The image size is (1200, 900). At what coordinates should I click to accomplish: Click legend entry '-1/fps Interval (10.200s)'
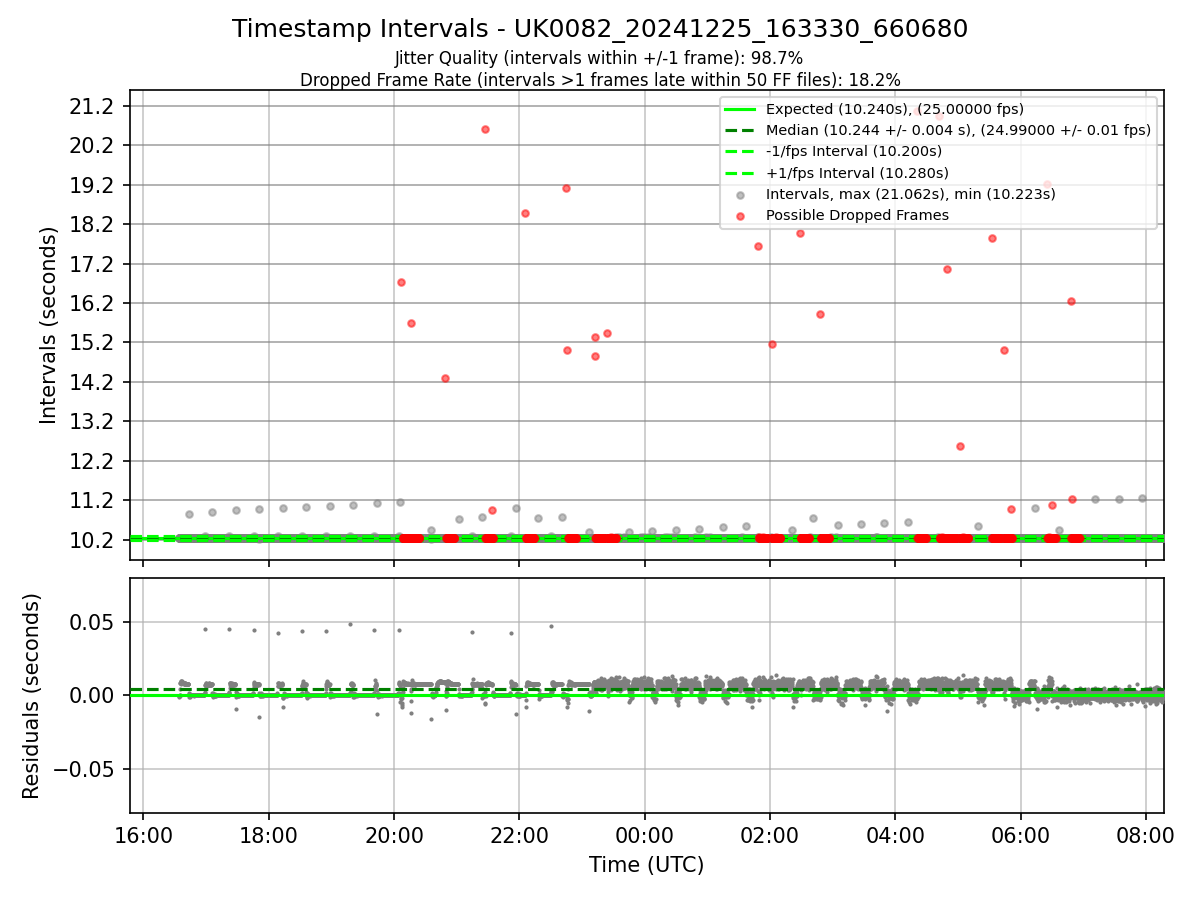pyautogui.click(x=854, y=151)
